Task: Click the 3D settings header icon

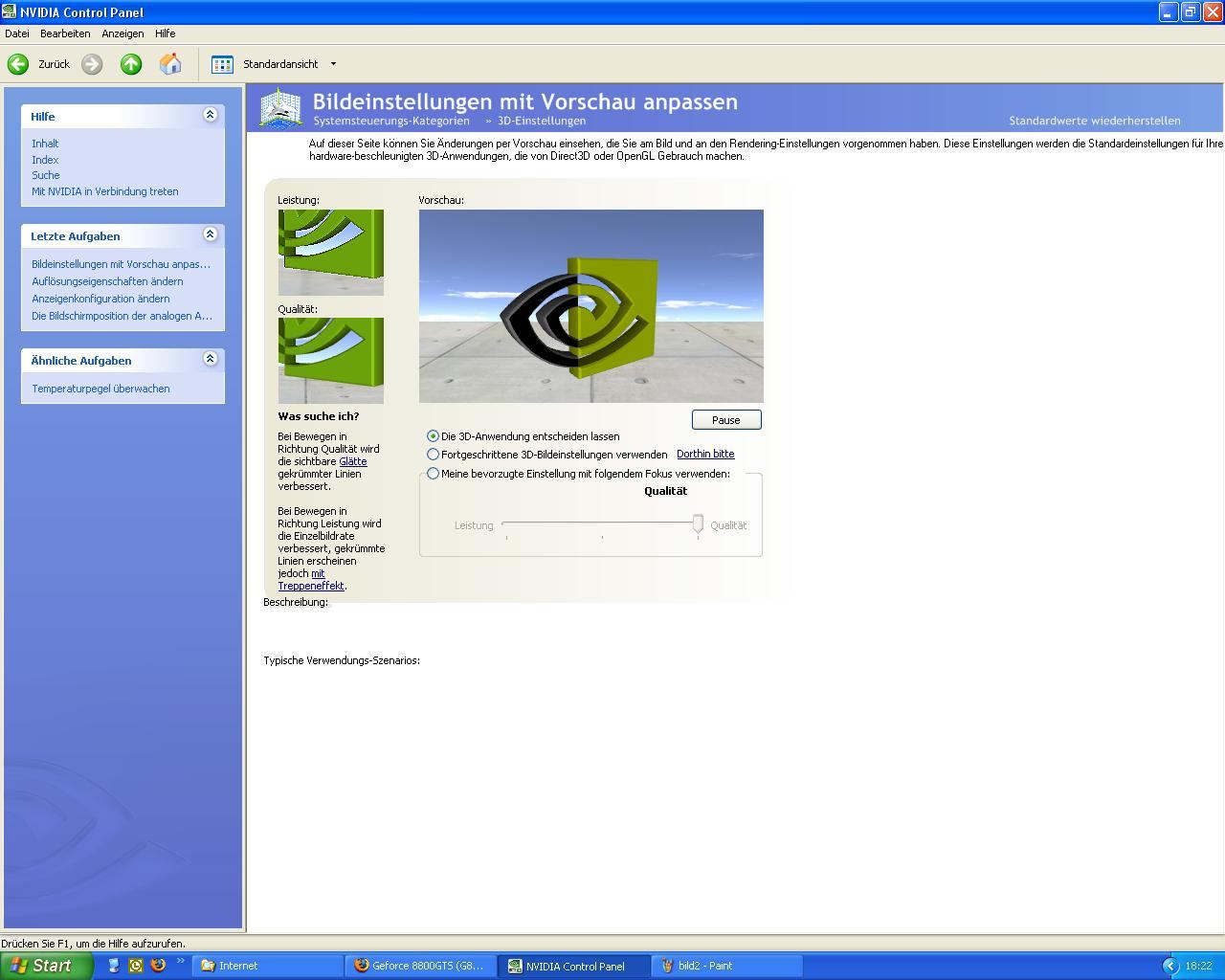Action: (x=280, y=108)
